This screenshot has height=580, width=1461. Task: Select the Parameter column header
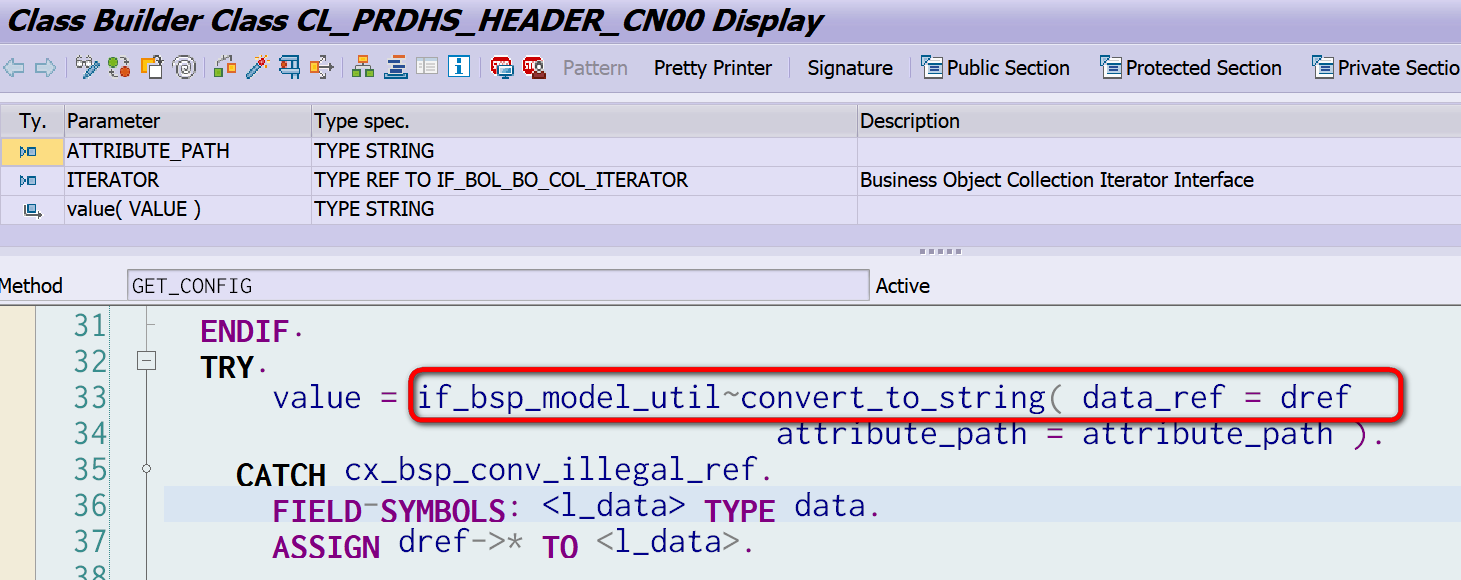[x=188, y=122]
